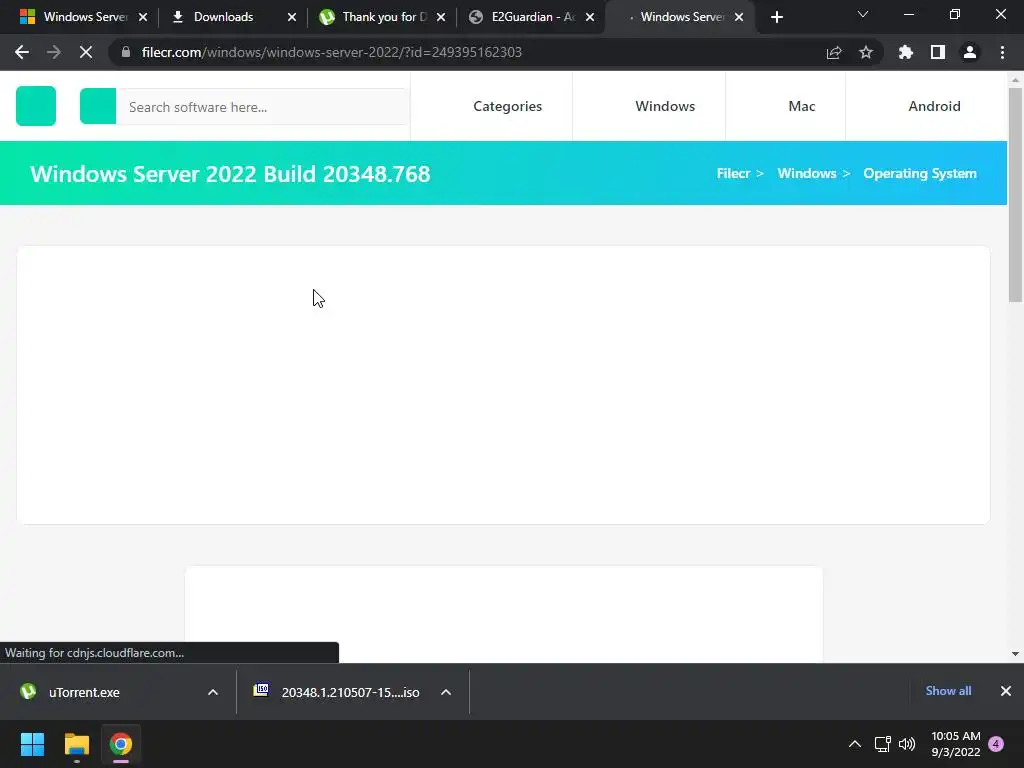Open the Extensions puzzle icon

click(x=905, y=52)
